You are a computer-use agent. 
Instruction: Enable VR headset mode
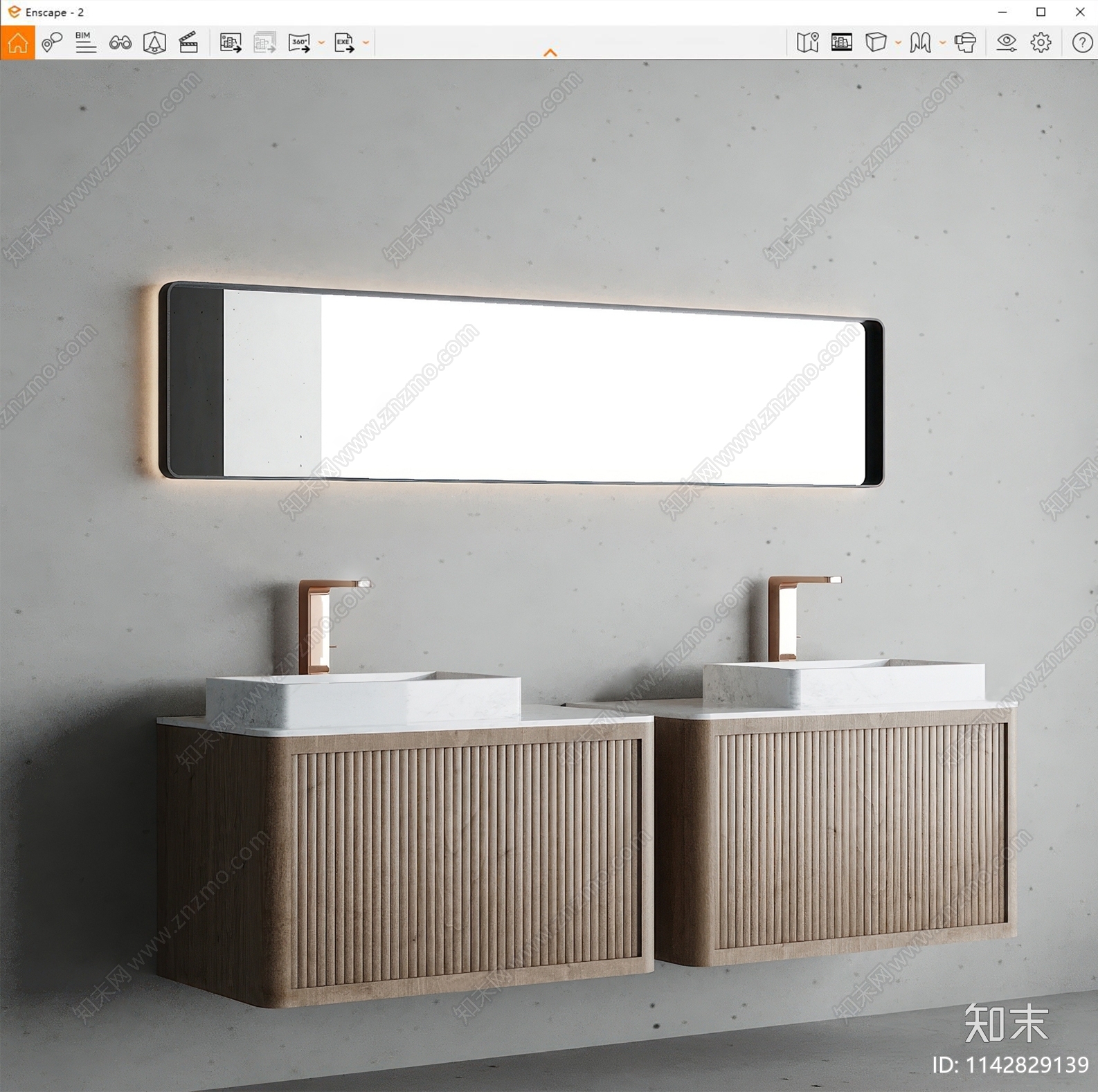965,43
